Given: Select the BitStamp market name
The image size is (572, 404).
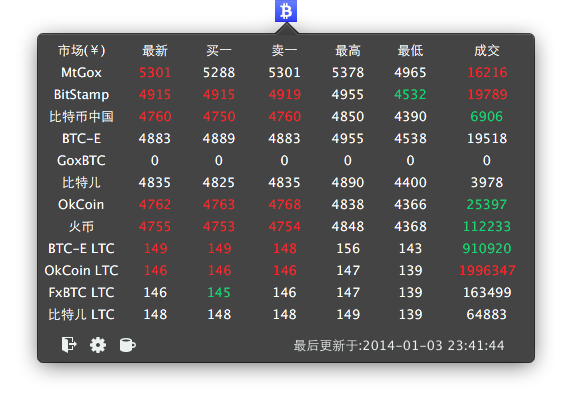Looking at the screenshot, I should [x=81, y=95].
